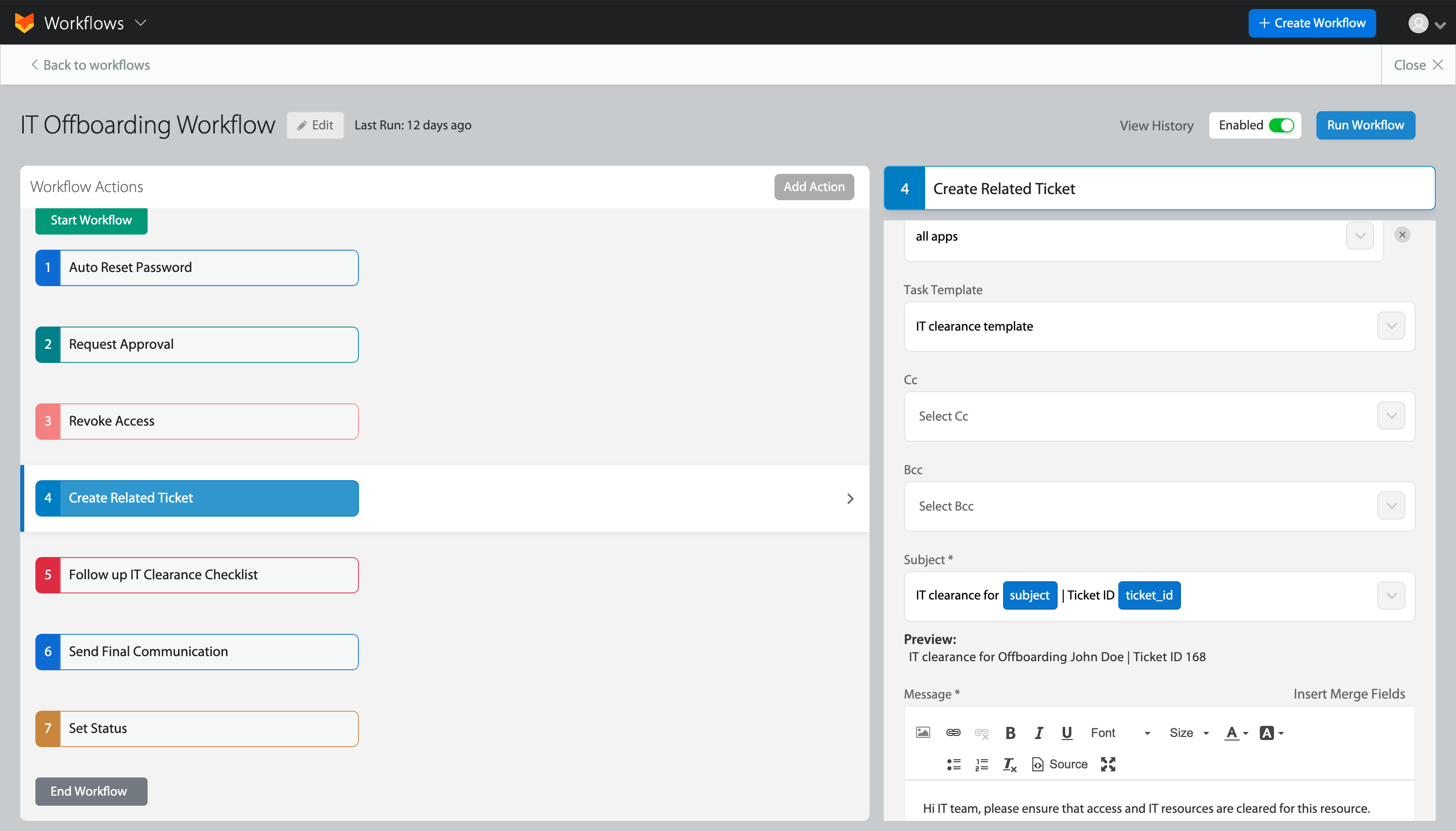Screen dimensions: 1456x831
Task: Click the Underline formatting icon
Action: coord(1066,733)
